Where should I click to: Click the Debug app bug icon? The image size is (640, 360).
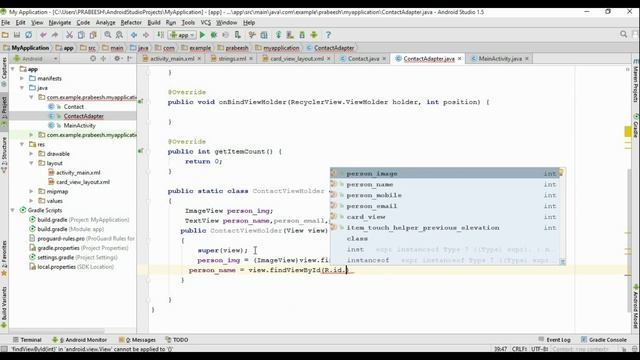click(213, 35)
